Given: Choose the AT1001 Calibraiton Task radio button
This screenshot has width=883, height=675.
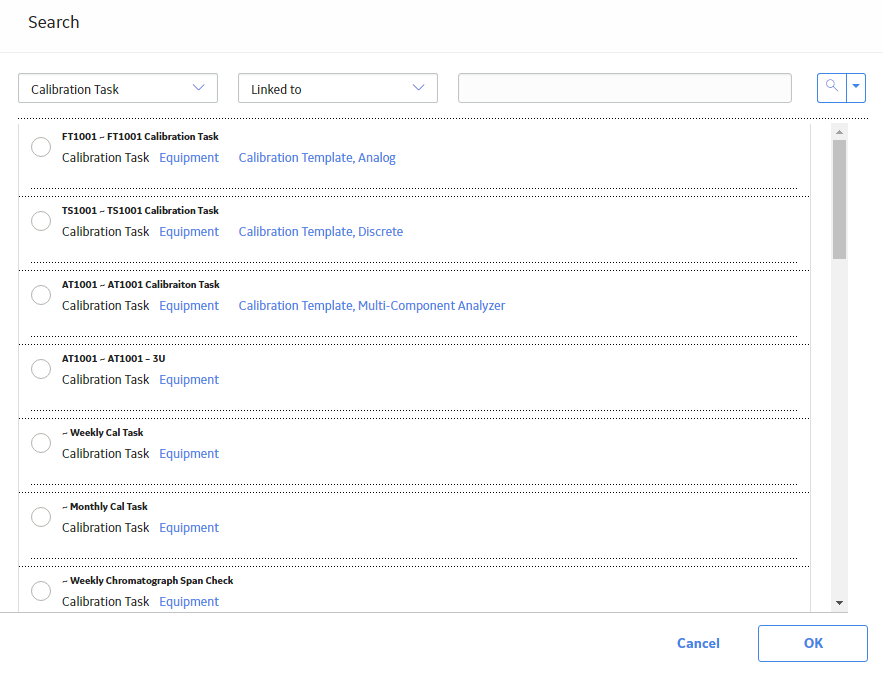Looking at the screenshot, I should click(41, 295).
